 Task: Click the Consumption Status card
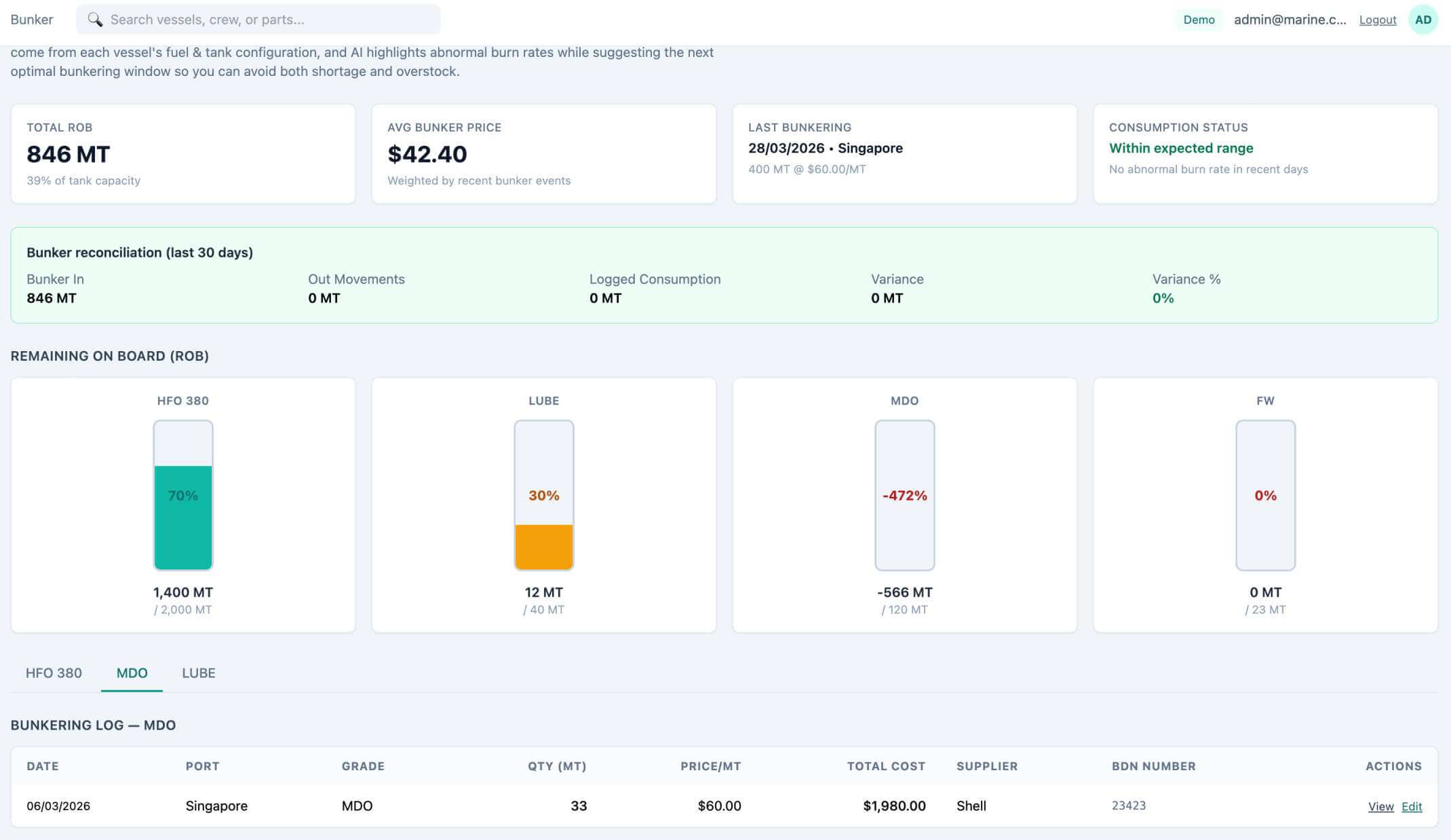coord(1266,153)
